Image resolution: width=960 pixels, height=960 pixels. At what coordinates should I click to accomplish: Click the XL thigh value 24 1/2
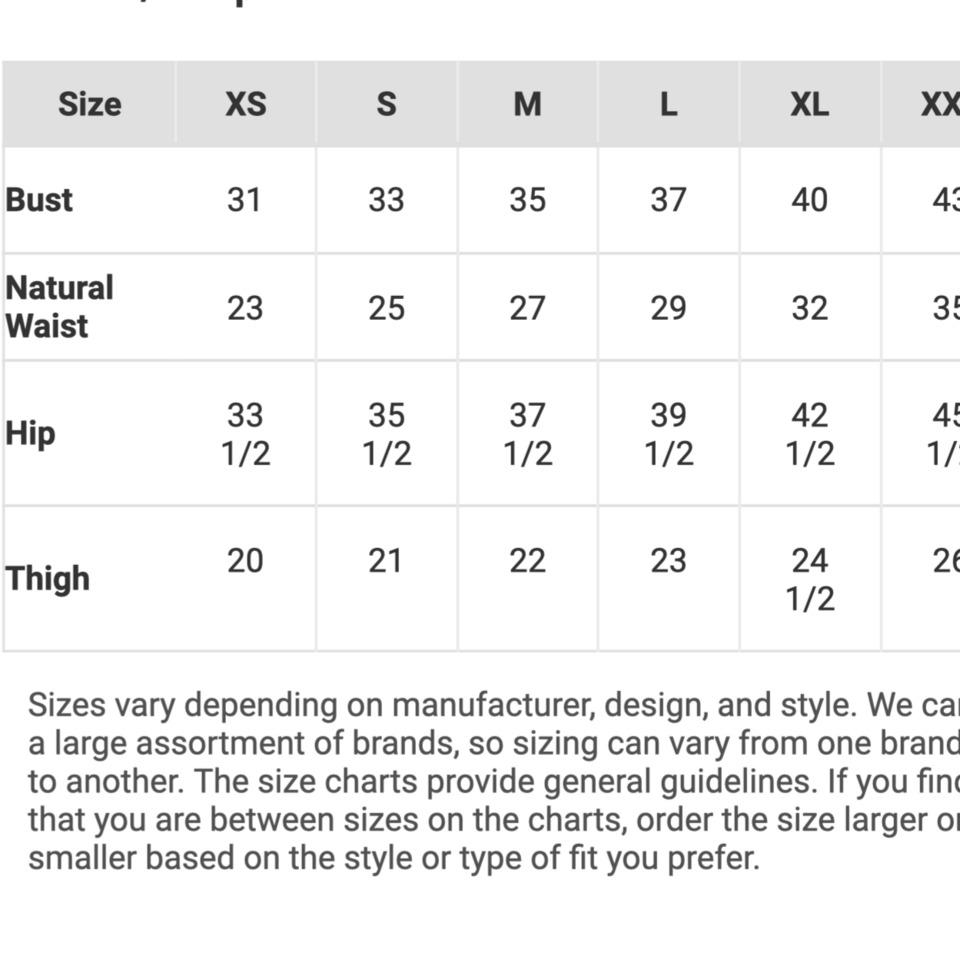tap(809, 579)
